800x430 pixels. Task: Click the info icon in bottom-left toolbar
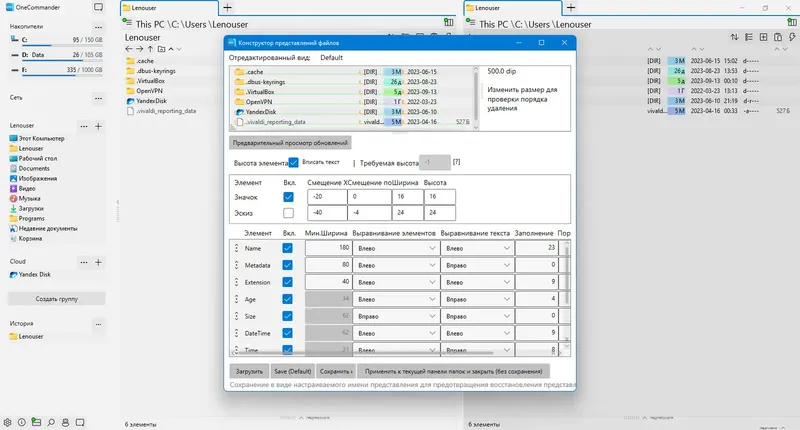point(22,422)
